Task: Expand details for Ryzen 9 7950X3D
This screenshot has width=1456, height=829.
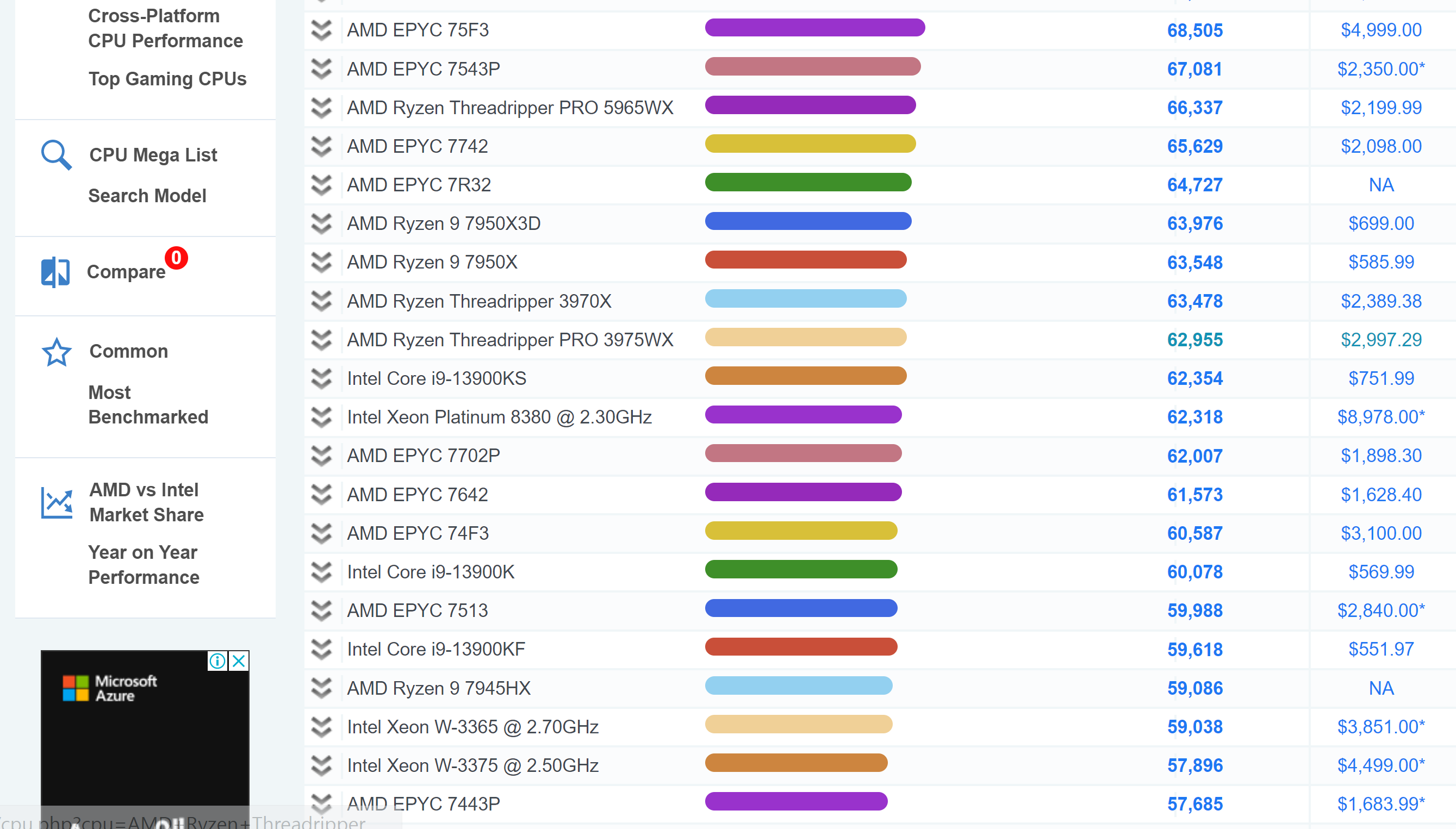Action: pos(322,224)
